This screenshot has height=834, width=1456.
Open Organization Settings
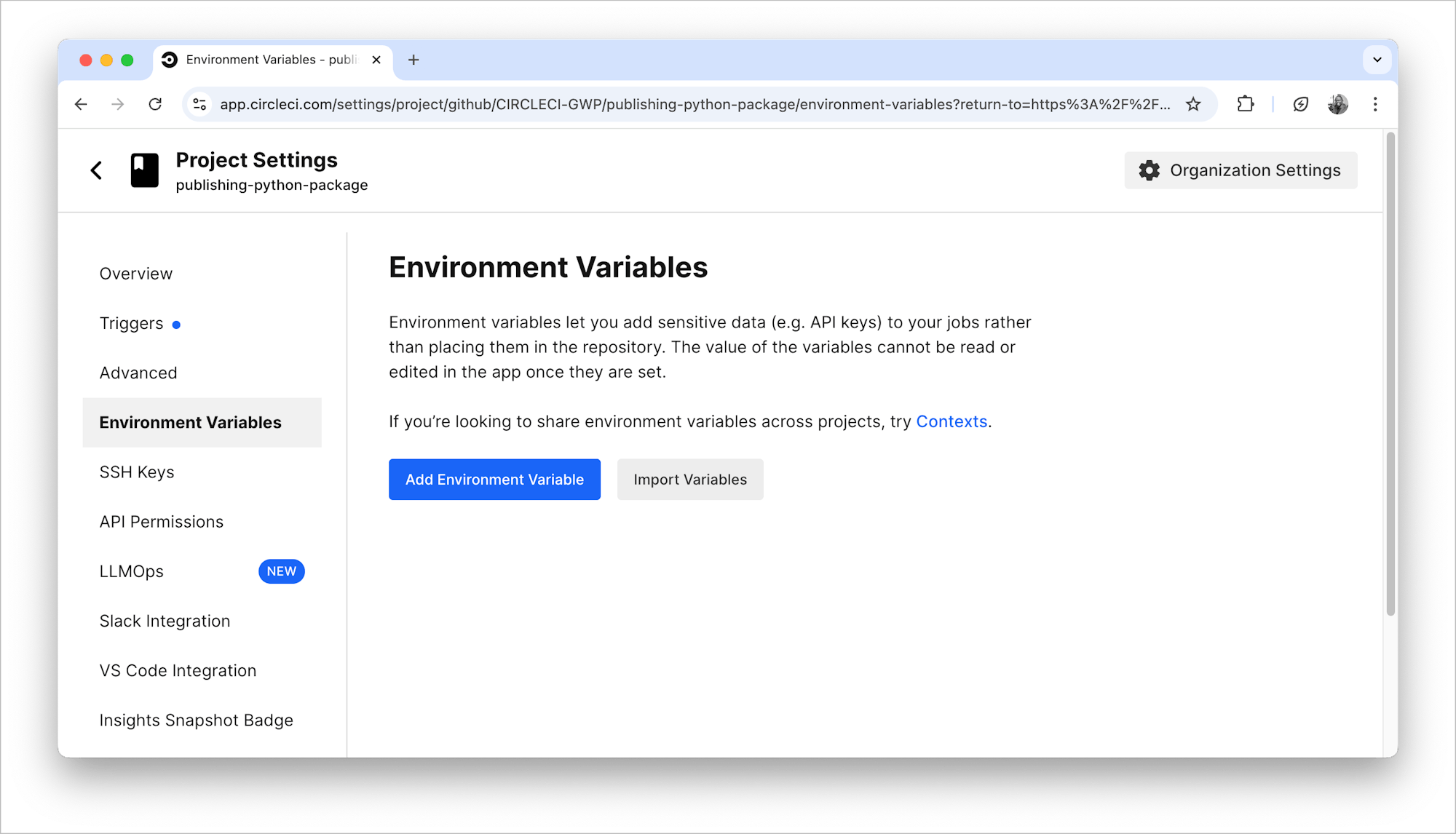click(x=1240, y=170)
